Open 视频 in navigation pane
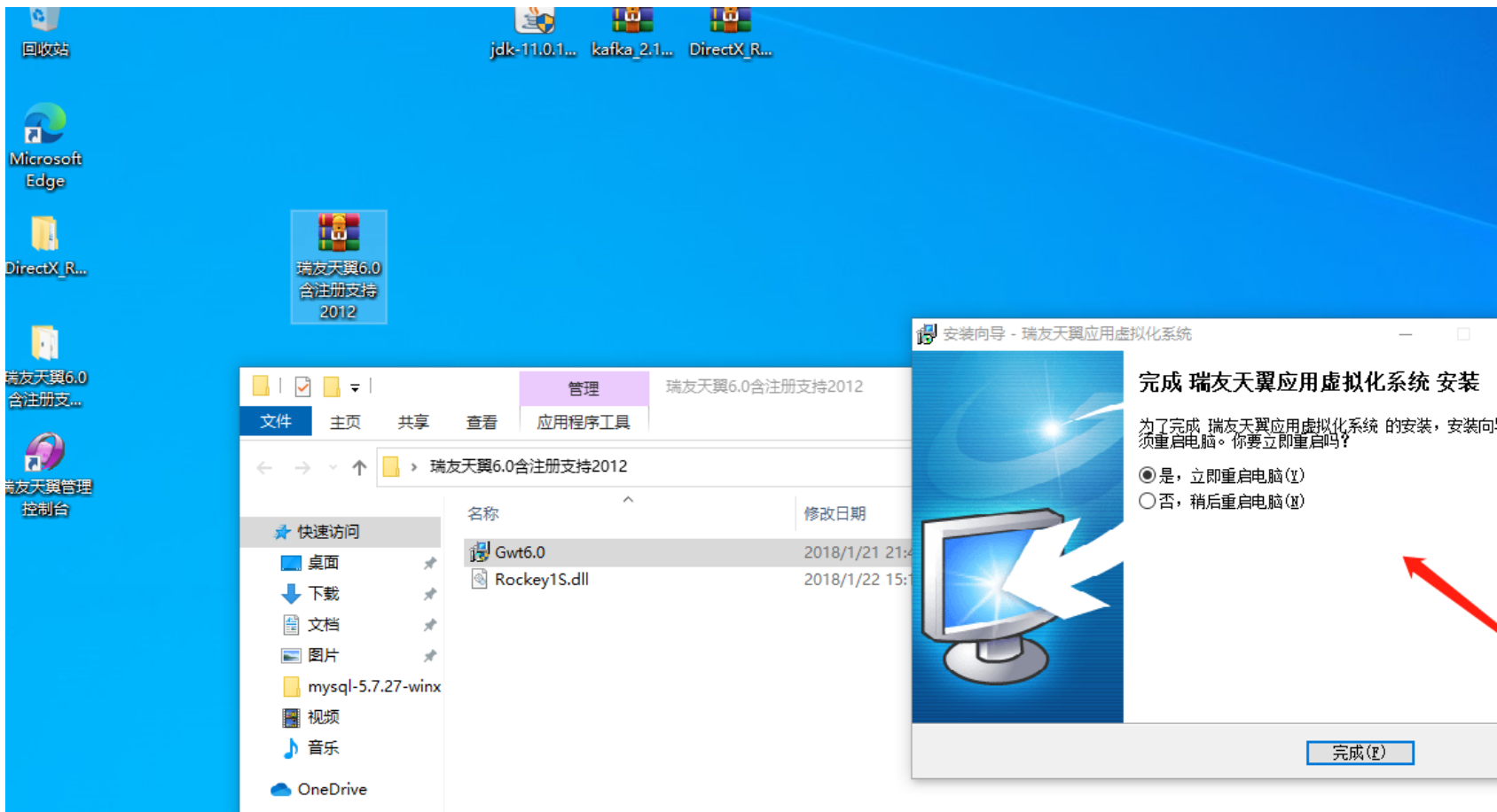The height and width of the screenshot is (812, 1497). tap(310, 716)
